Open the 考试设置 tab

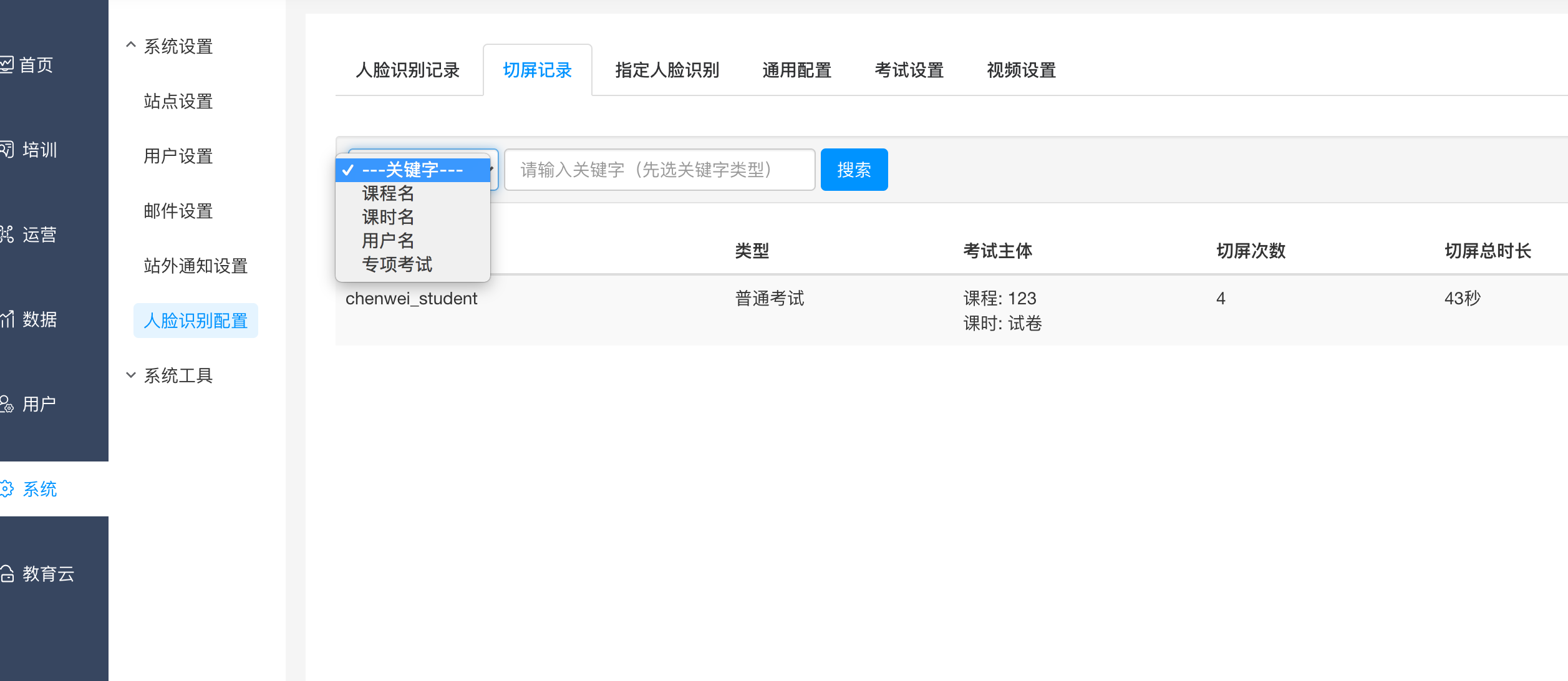pyautogui.click(x=909, y=70)
